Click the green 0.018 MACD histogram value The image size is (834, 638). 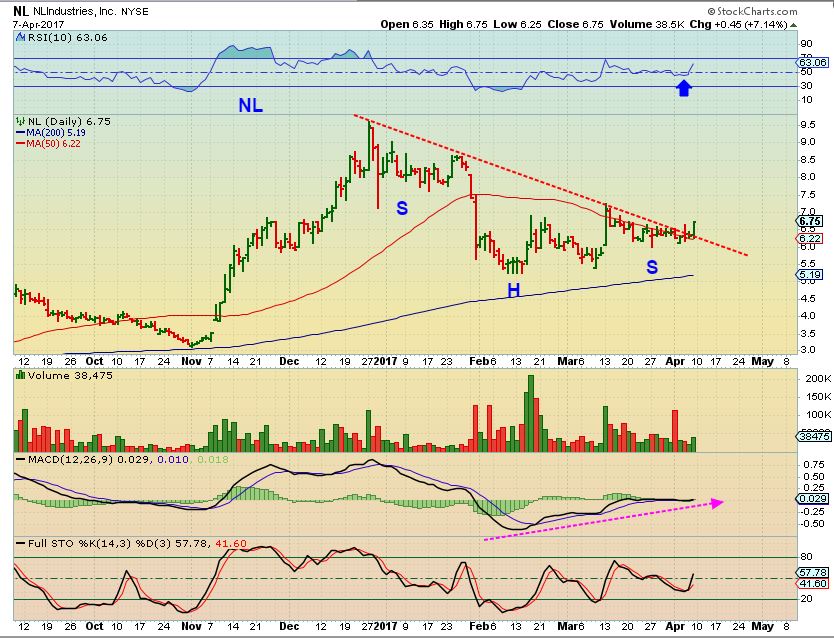tap(213, 459)
